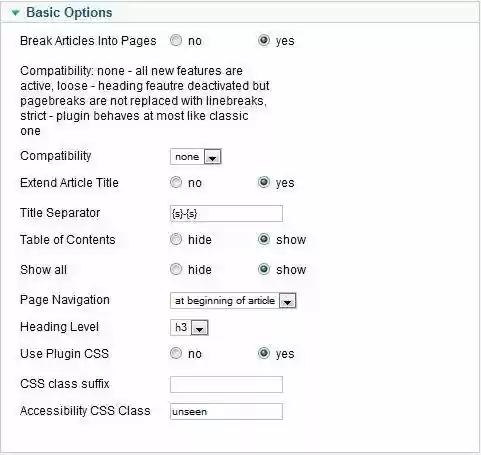The width and height of the screenshot is (481, 455).
Task: Click the 'Show all' label
Action: click(43, 270)
